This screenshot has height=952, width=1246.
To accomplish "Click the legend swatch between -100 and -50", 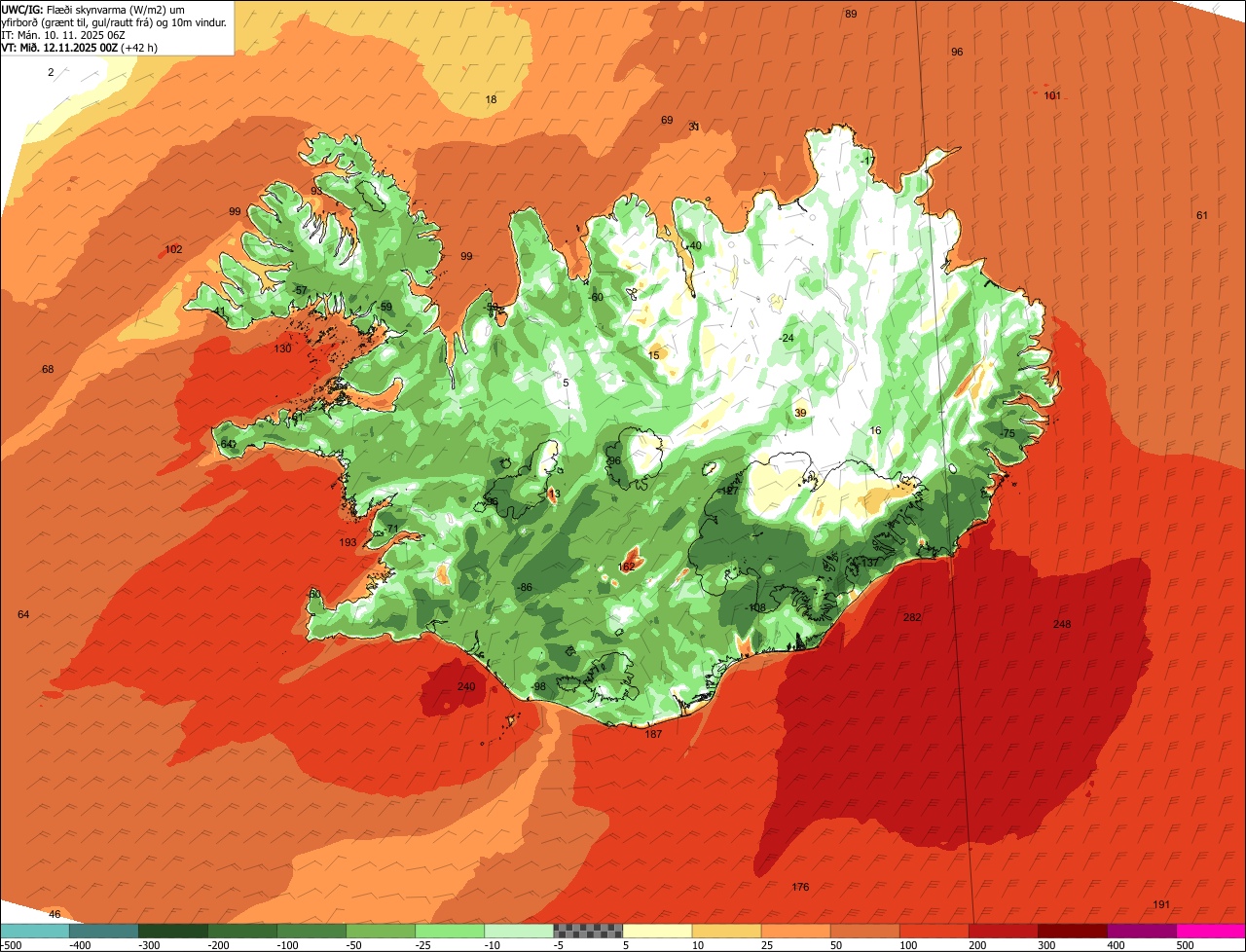I will [x=311, y=931].
